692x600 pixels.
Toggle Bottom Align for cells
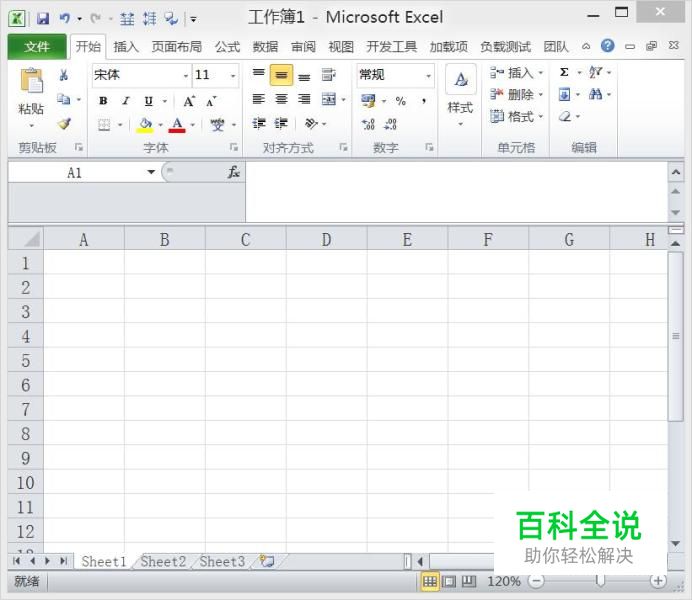(x=304, y=76)
